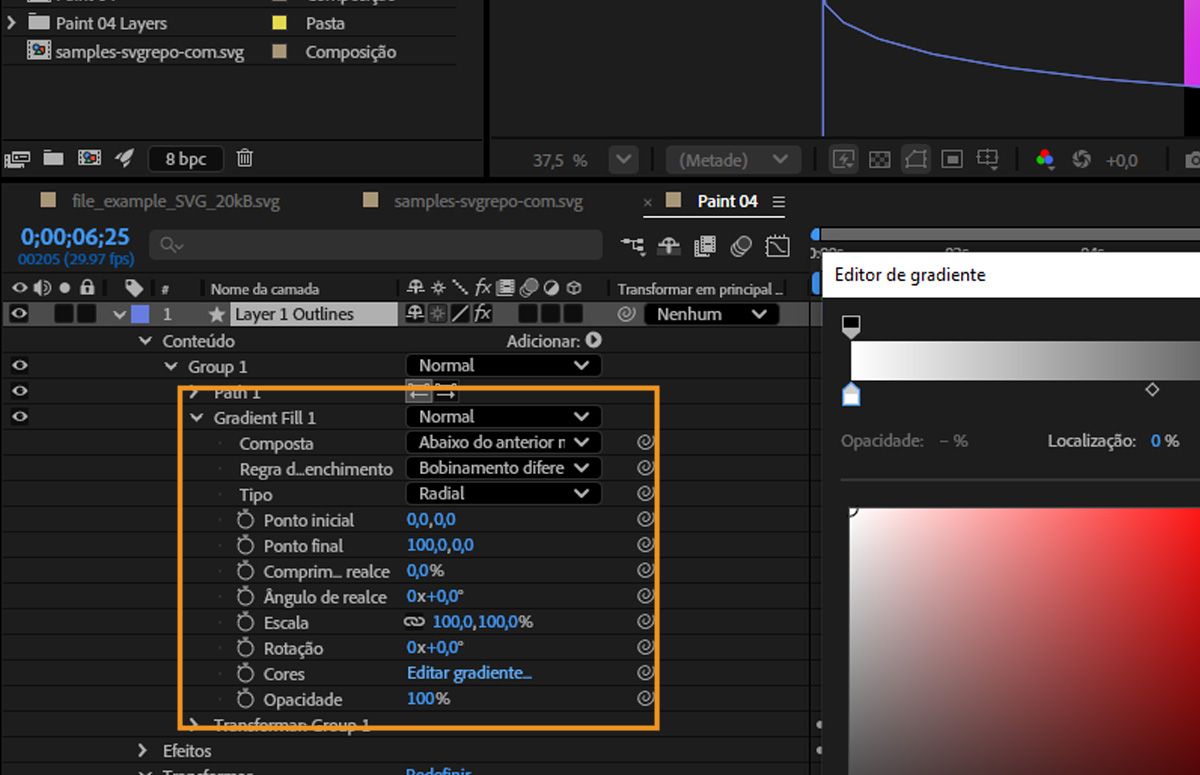This screenshot has height=775, width=1200.
Task: Collapse the Gradient Fill 1 group
Action: tap(196, 417)
